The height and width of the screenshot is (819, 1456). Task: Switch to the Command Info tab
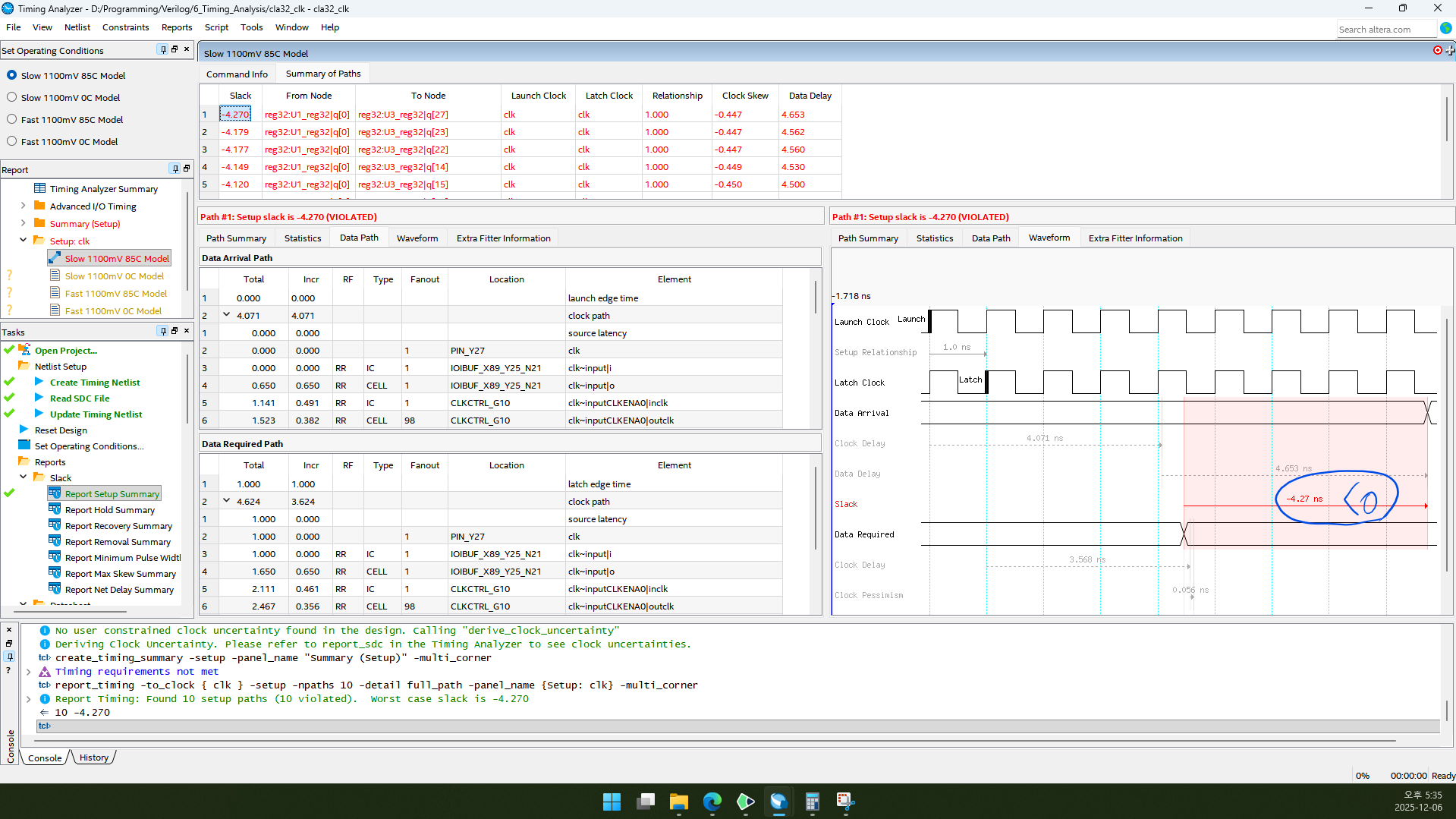(x=237, y=74)
